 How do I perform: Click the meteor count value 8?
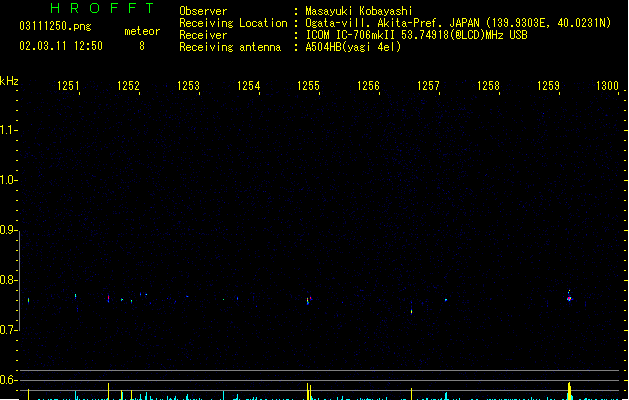pos(142,46)
